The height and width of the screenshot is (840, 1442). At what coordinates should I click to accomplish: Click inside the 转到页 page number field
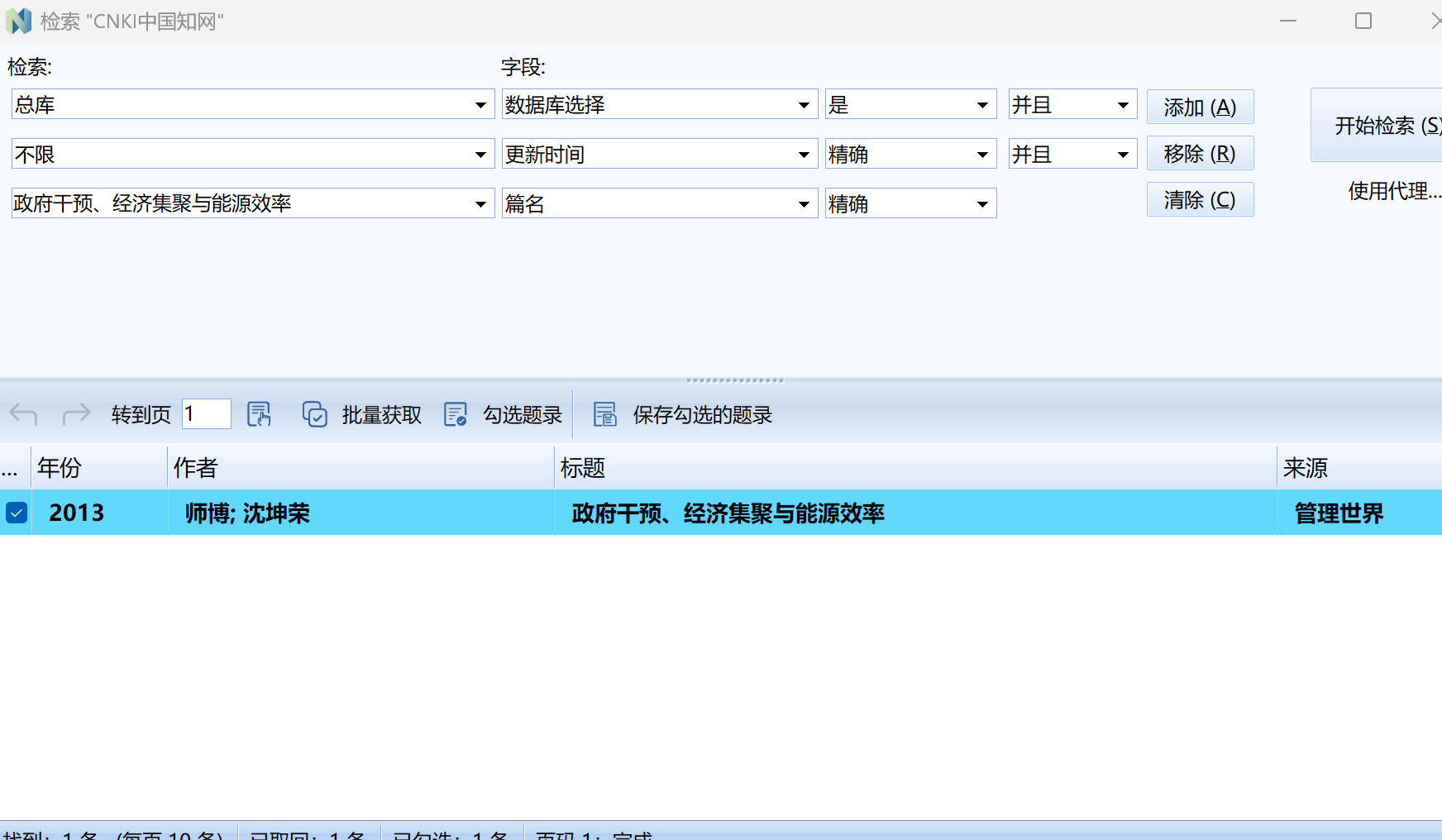(205, 414)
